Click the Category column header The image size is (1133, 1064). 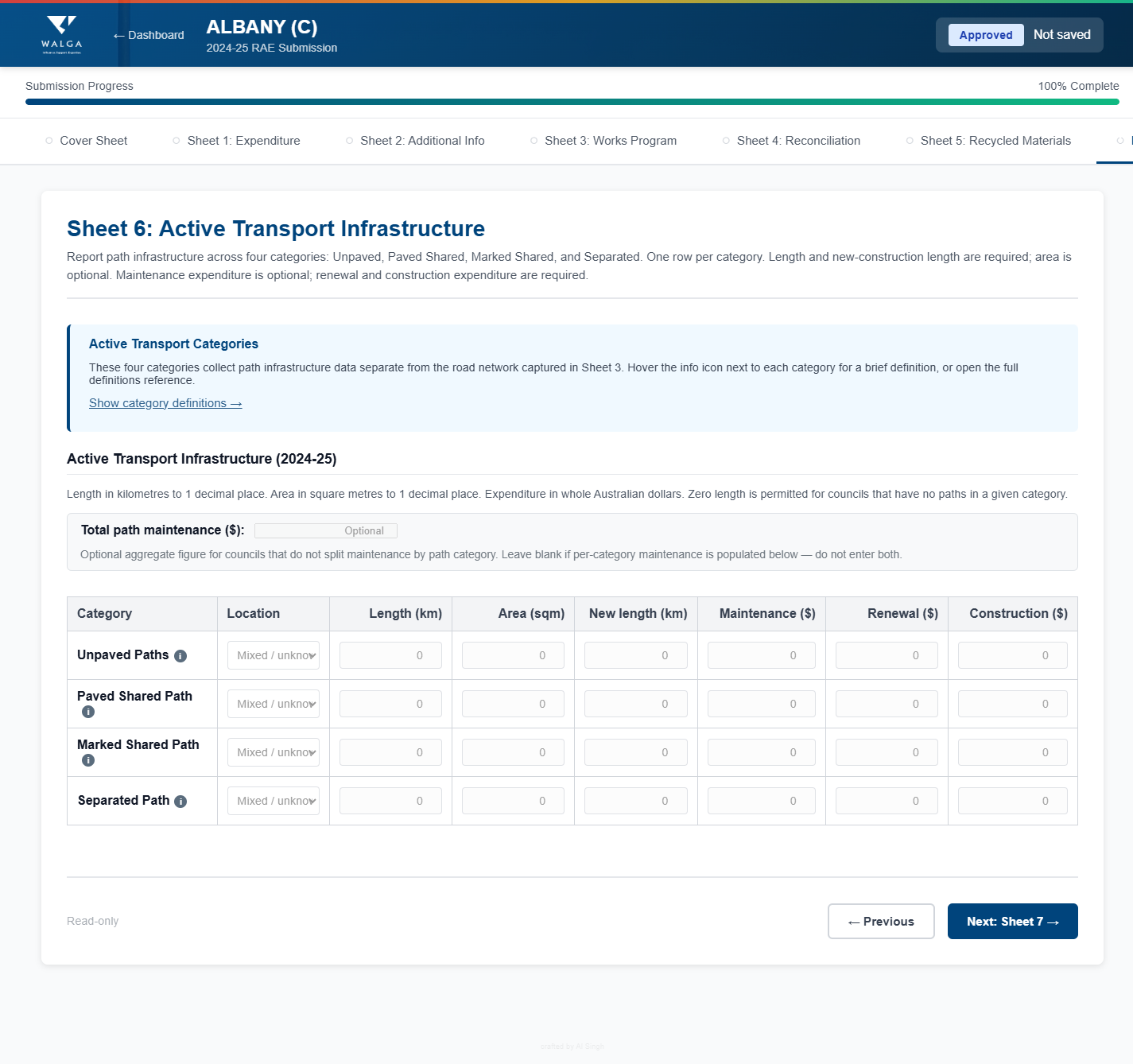click(x=142, y=614)
